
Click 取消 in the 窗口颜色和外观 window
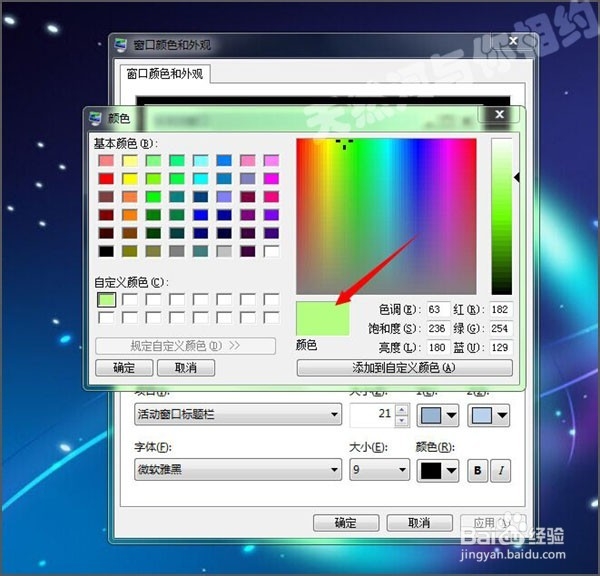coord(419,522)
